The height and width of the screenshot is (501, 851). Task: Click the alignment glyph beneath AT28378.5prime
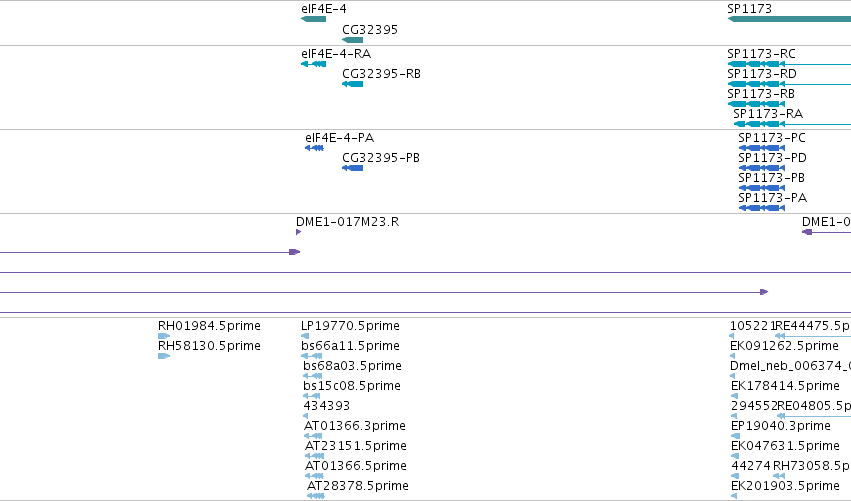pyautogui.click(x=316, y=496)
